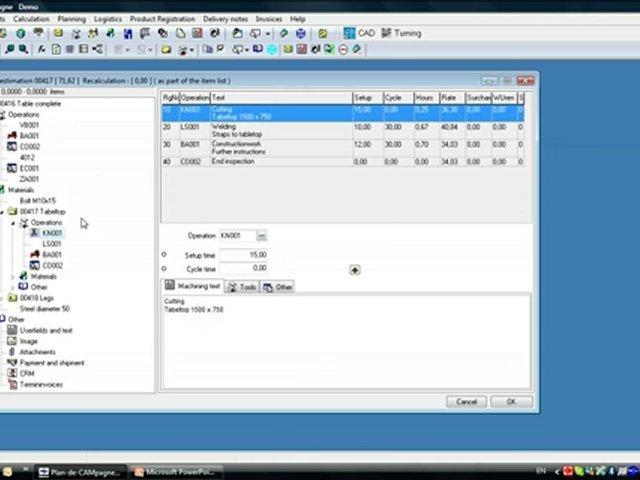
Task: Click the blue sphere icon in top toolbar
Action: tap(300, 33)
